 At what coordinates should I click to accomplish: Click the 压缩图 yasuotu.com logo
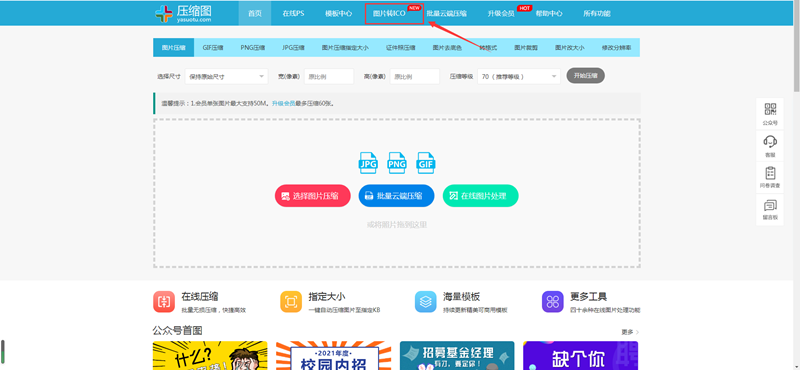(x=184, y=13)
